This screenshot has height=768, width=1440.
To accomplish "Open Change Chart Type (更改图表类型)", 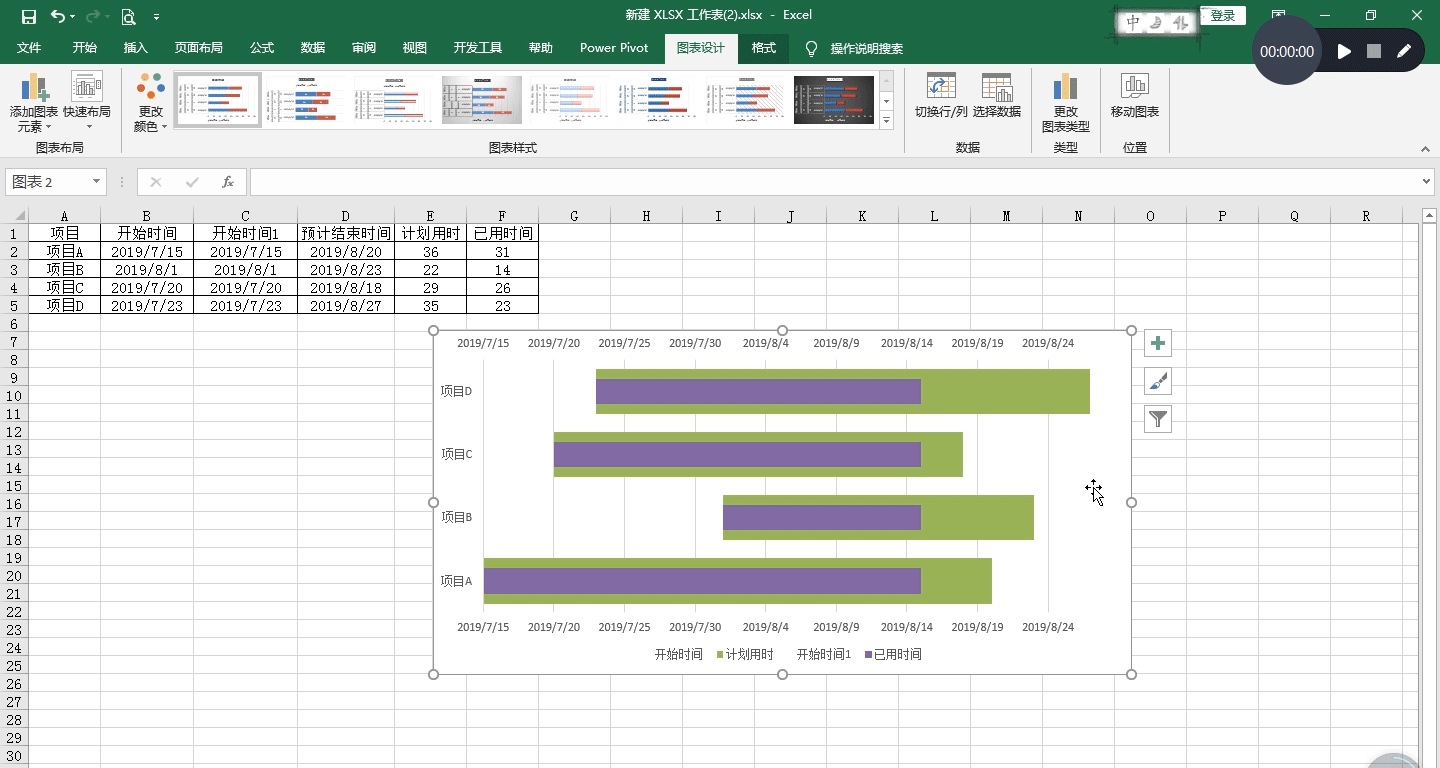I will point(1066,102).
